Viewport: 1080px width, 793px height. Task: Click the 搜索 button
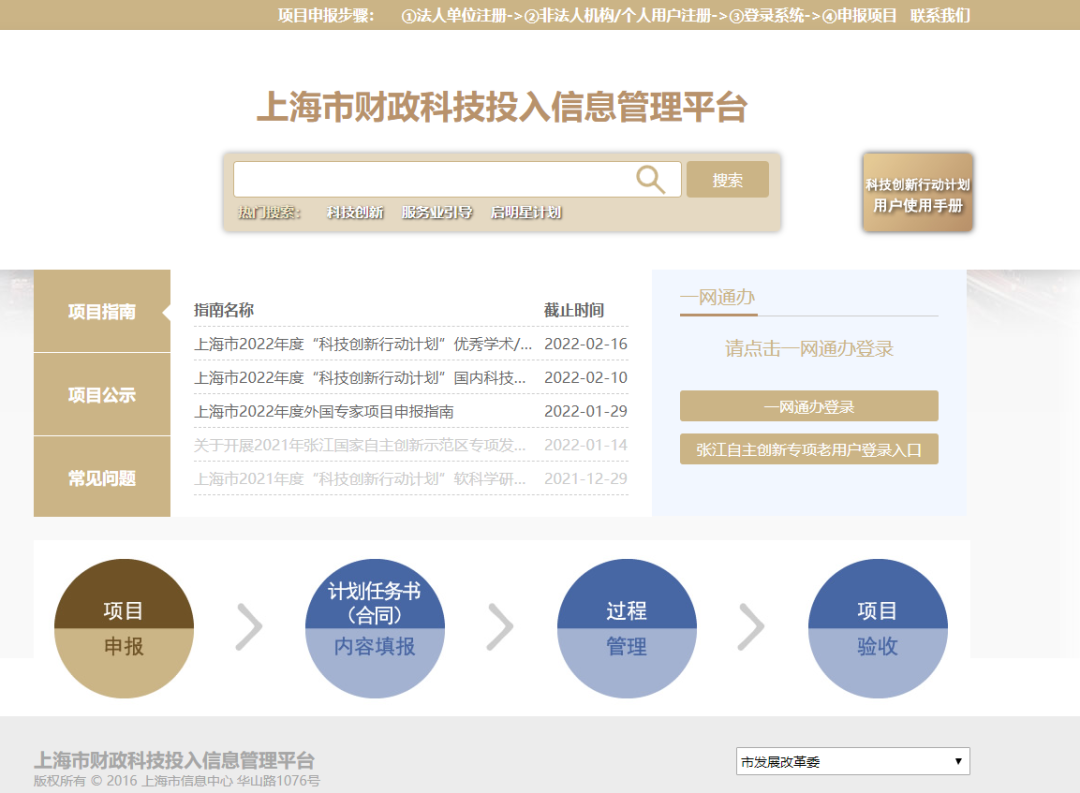(x=727, y=180)
